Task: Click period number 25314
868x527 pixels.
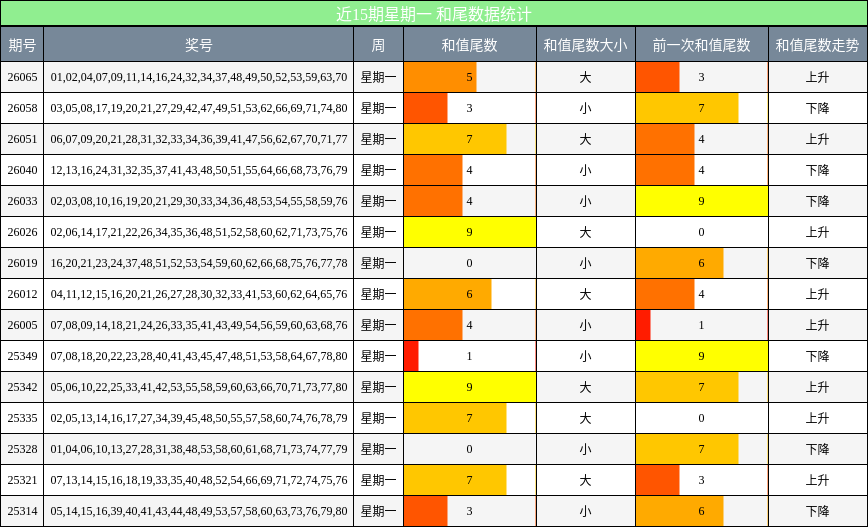Action: 22,511
